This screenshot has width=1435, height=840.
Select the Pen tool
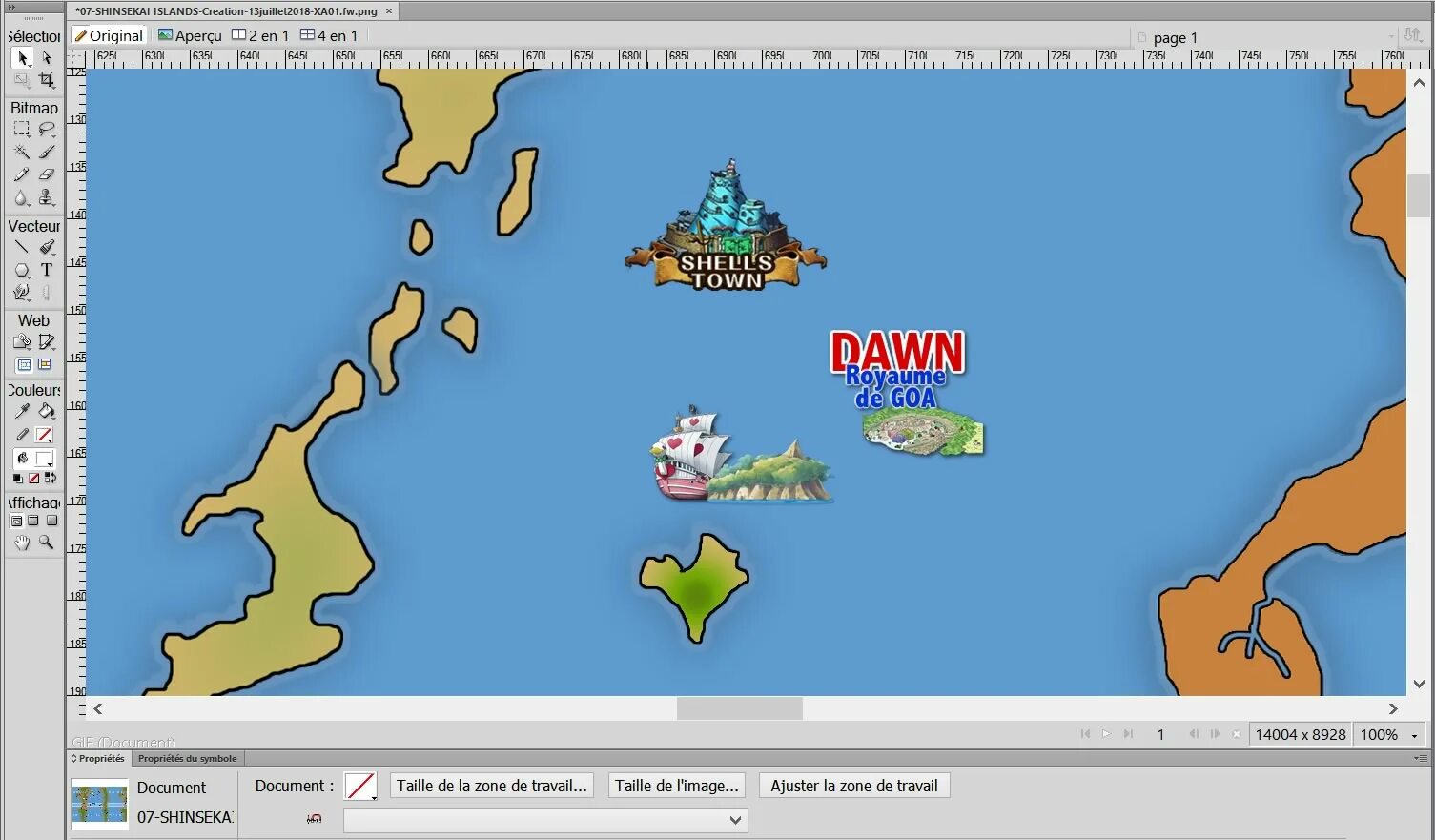click(46, 247)
